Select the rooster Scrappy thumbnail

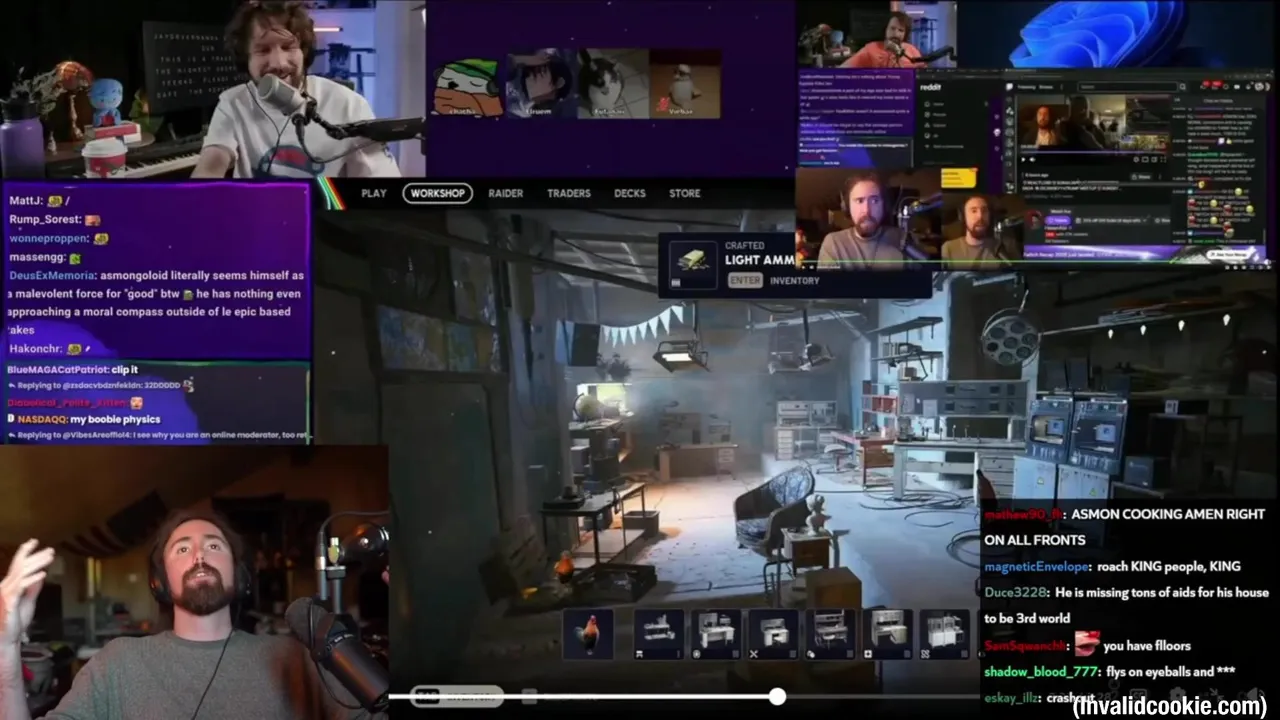tap(588, 634)
